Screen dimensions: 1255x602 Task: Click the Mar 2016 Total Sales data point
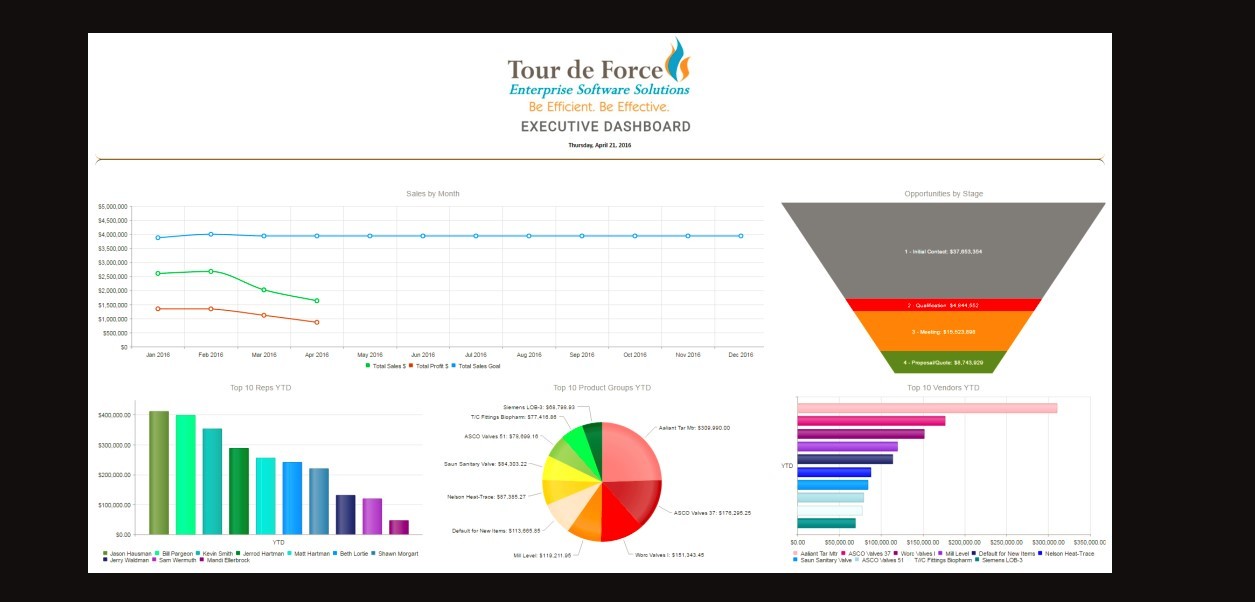point(264,290)
